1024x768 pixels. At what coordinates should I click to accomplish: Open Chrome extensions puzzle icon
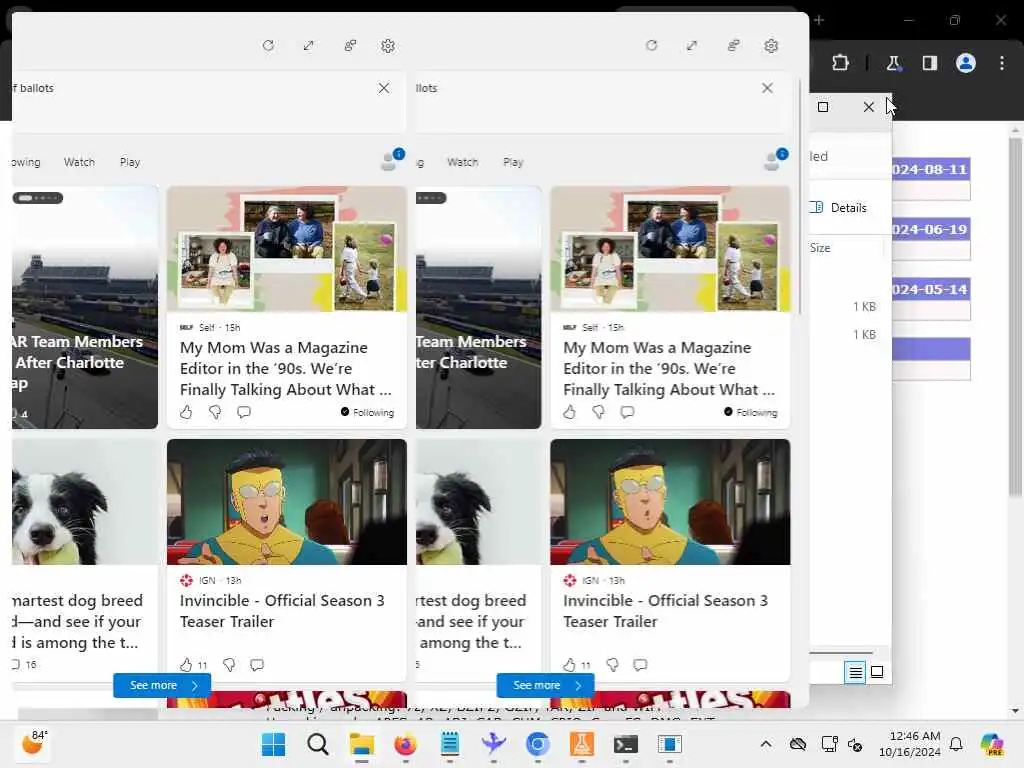pyautogui.click(x=840, y=63)
